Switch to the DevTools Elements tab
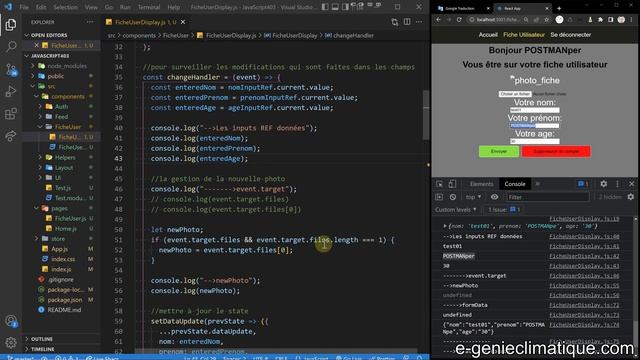The height and width of the screenshot is (360, 640). pyautogui.click(x=481, y=184)
